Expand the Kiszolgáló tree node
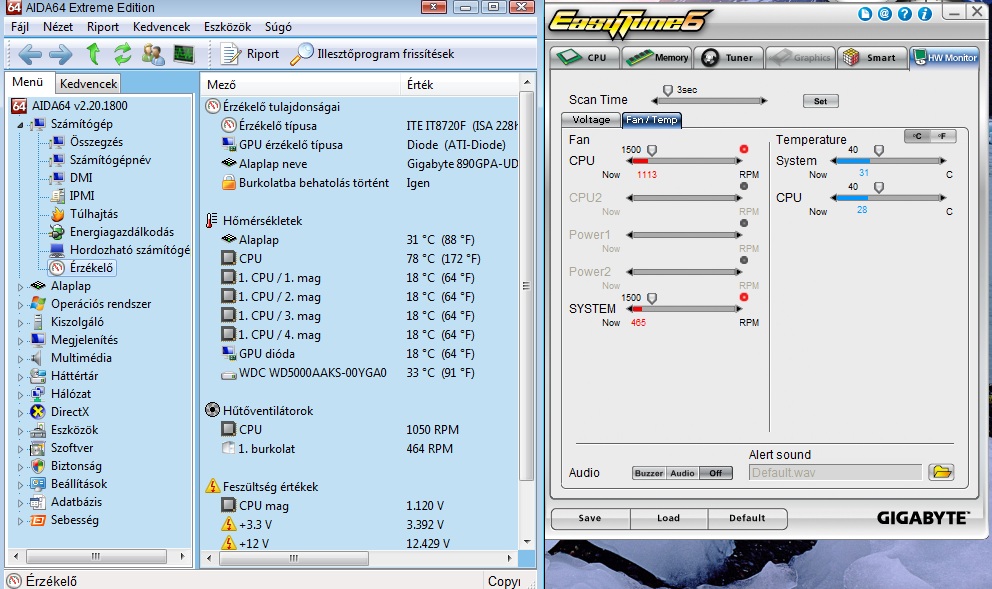 pyautogui.click(x=20, y=323)
